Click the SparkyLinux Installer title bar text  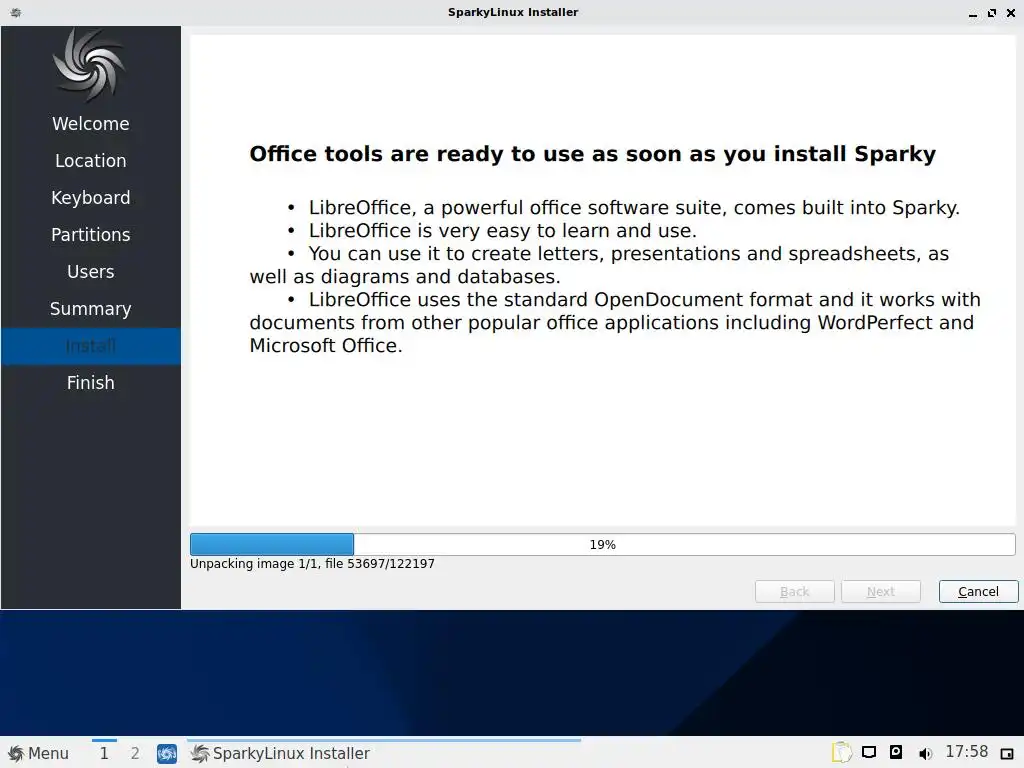click(x=513, y=12)
